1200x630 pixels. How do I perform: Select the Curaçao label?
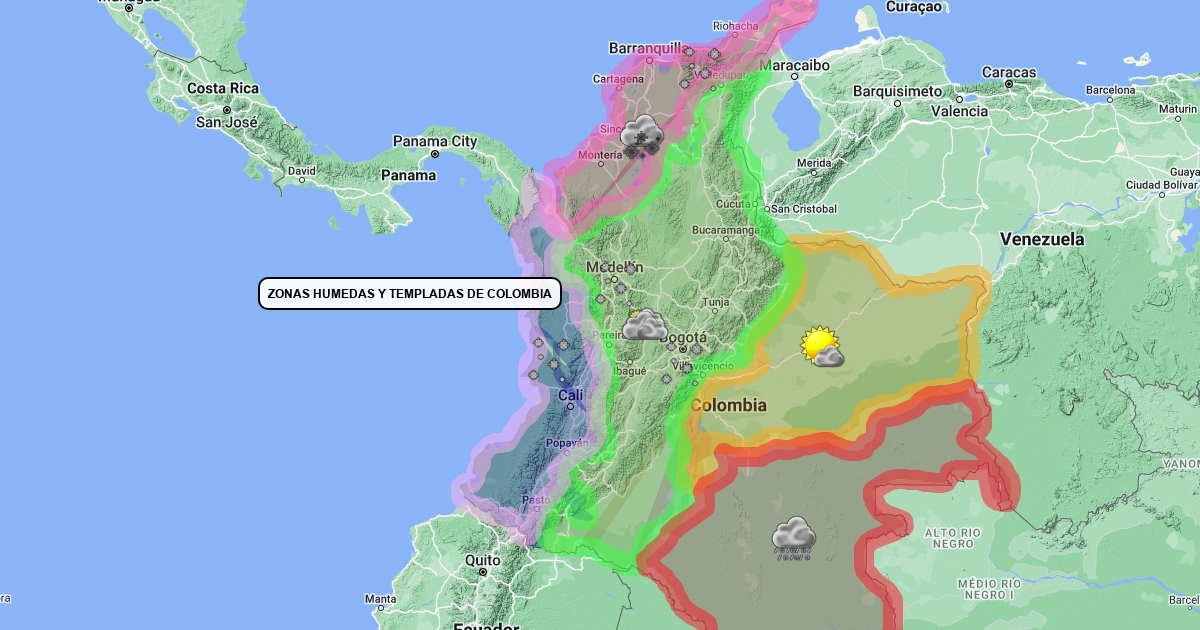point(913,7)
